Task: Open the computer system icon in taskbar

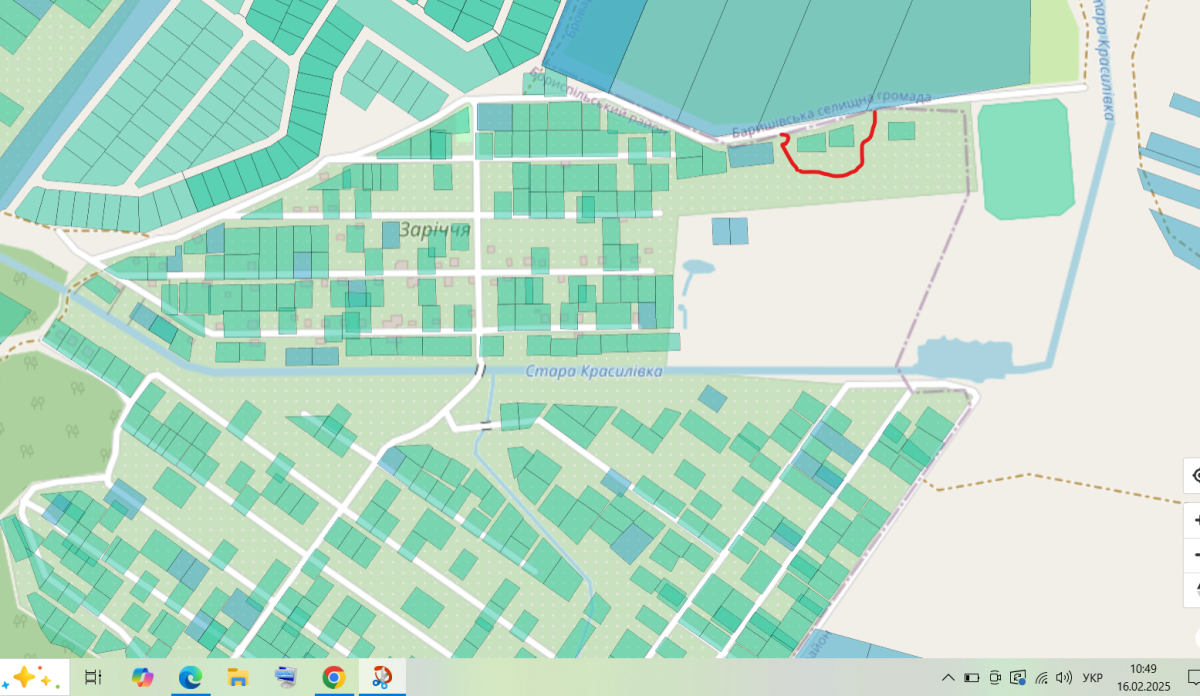Action: tap(286, 677)
